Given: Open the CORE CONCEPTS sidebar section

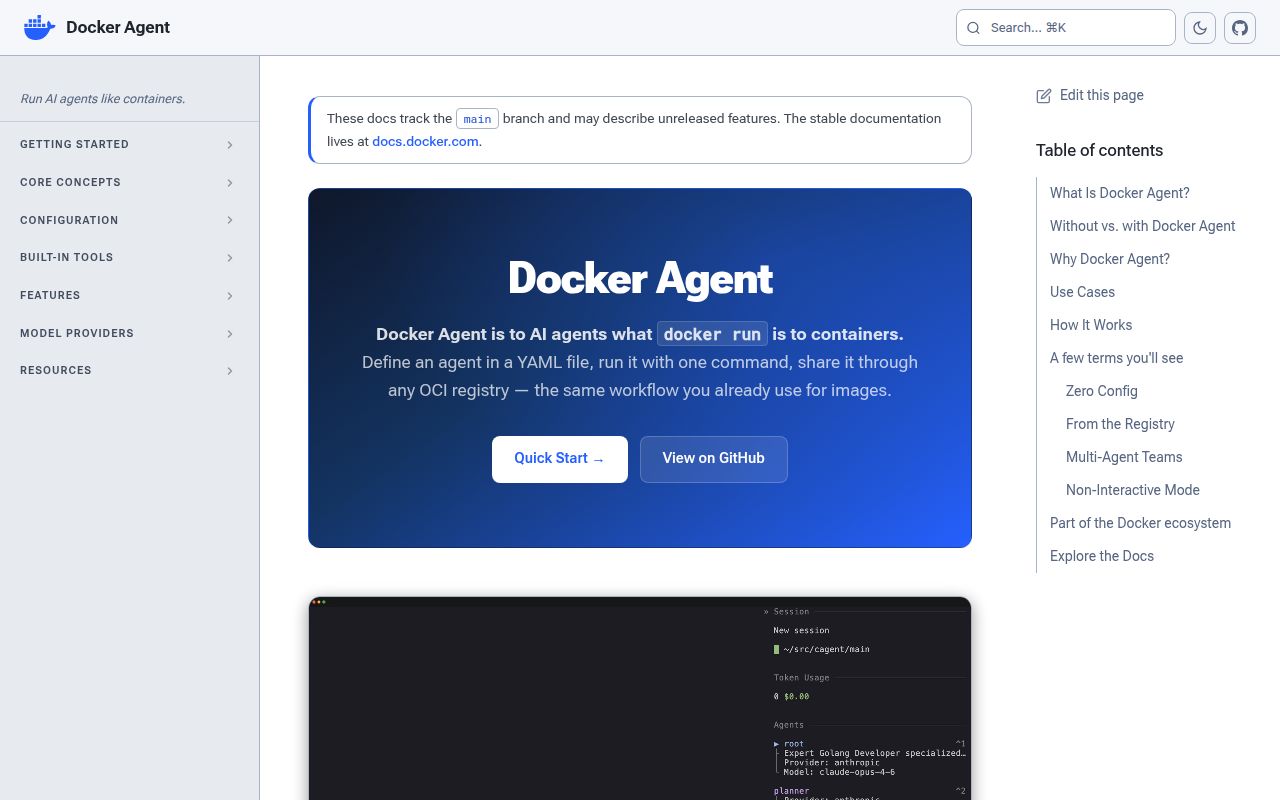Looking at the screenshot, I should [129, 182].
